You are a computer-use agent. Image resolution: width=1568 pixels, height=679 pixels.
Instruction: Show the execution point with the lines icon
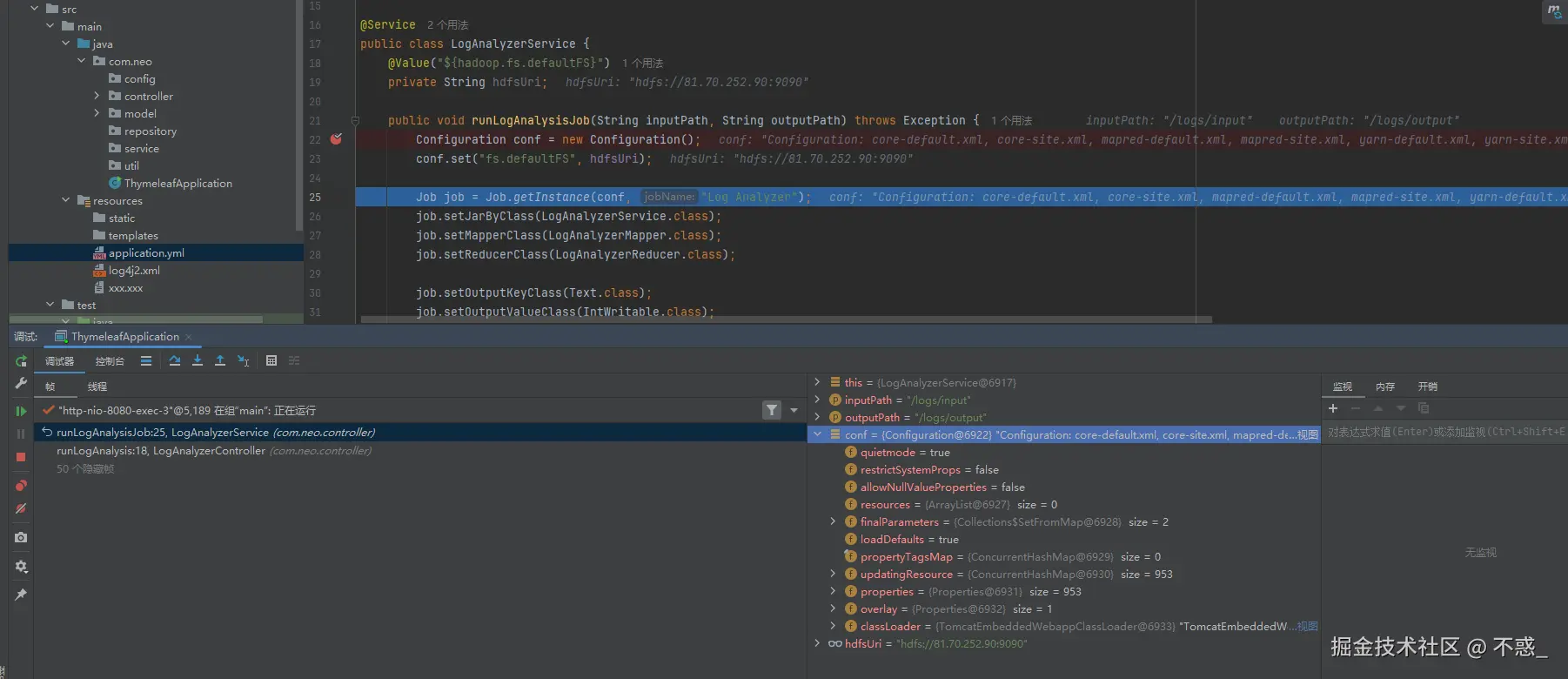coord(146,360)
